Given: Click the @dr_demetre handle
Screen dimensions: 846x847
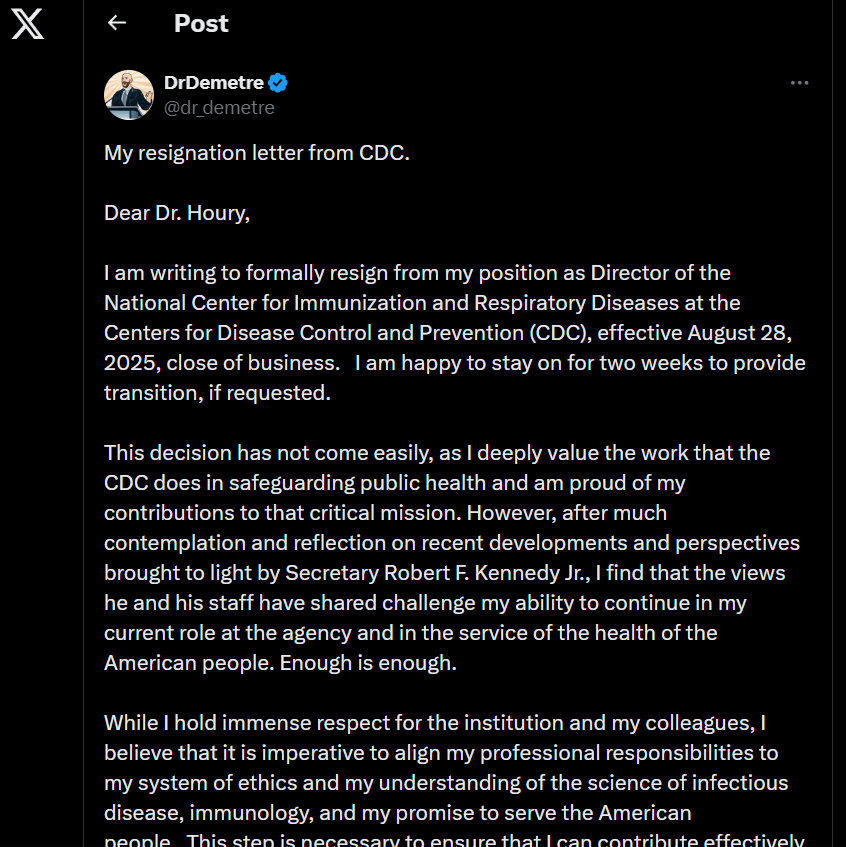Looking at the screenshot, I should pyautogui.click(x=219, y=107).
